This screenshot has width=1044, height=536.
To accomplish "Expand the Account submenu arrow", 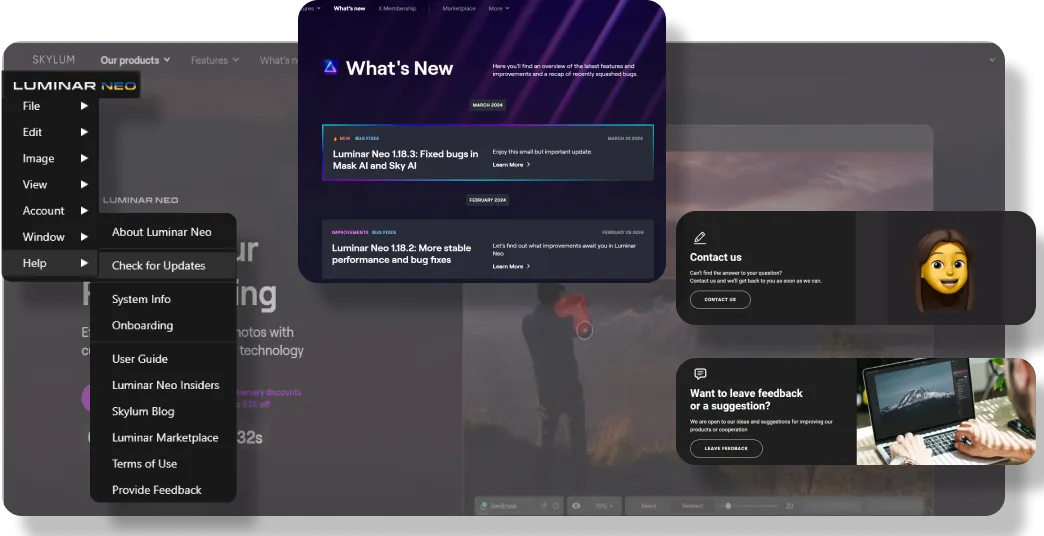I will click(x=85, y=210).
